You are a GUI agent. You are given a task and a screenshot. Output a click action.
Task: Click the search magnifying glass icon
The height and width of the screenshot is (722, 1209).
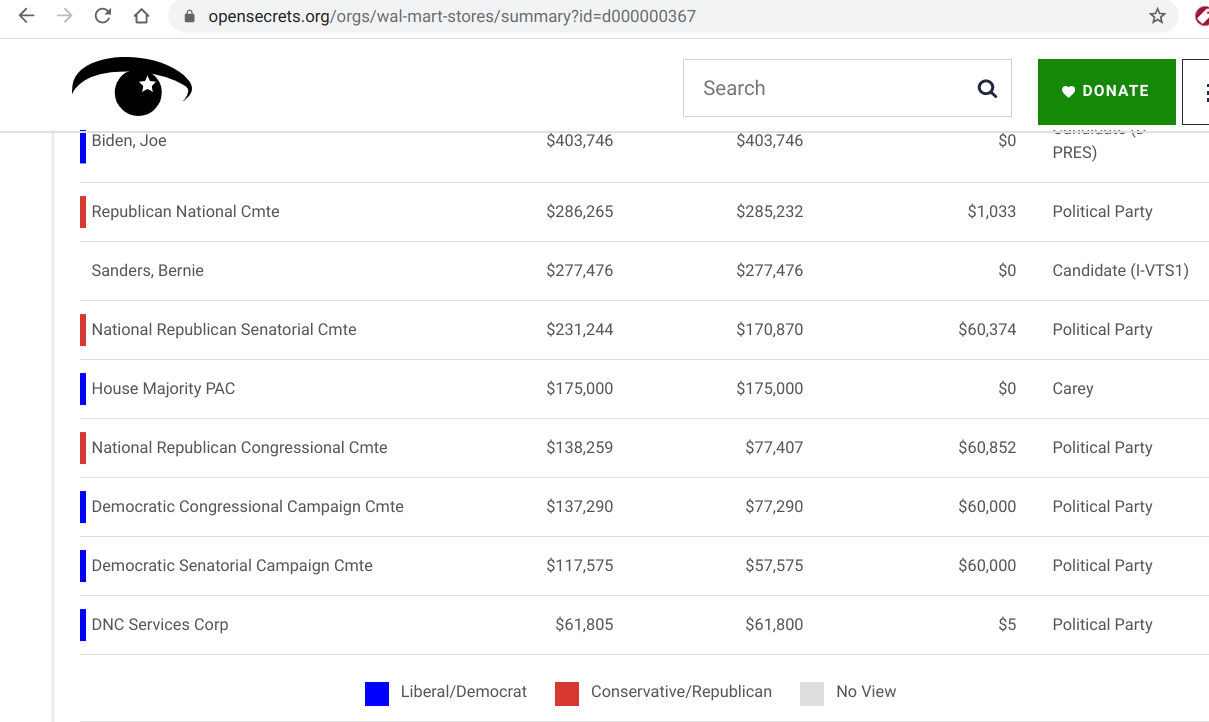pyautogui.click(x=987, y=89)
